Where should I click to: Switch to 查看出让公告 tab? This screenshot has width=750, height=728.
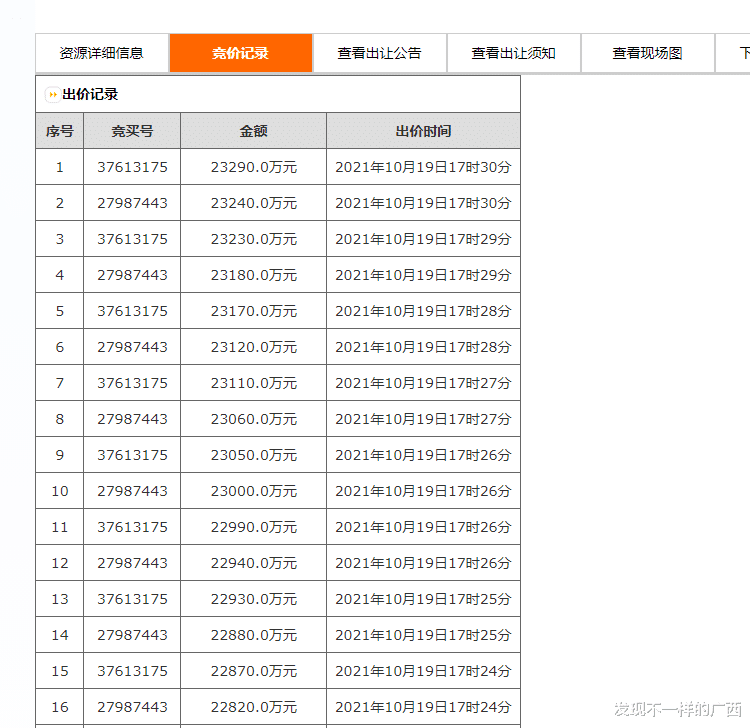click(x=379, y=53)
